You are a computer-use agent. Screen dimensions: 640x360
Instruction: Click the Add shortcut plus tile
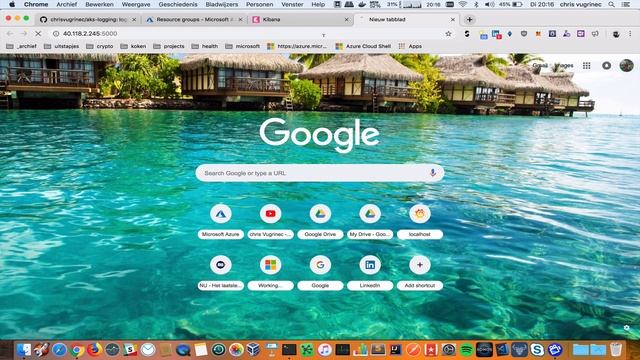(420, 272)
